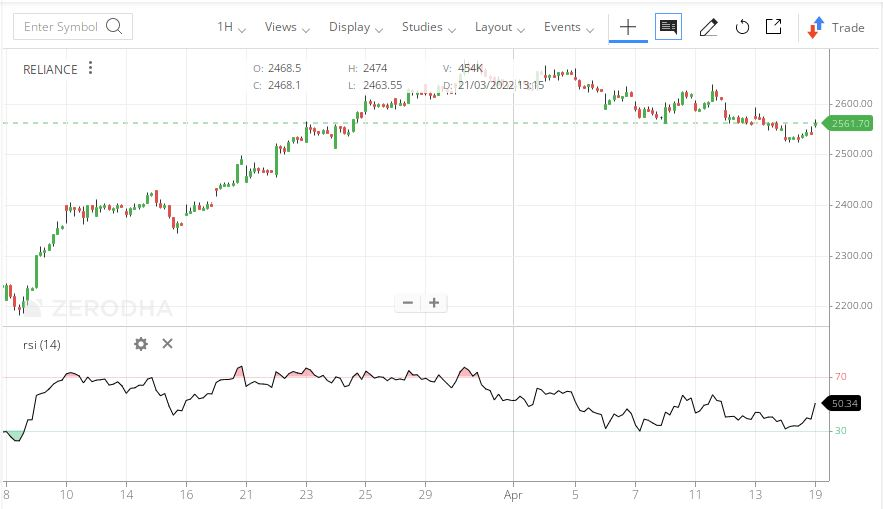Toggle the heads-up info display icon
The image size is (883, 509).
click(668, 26)
